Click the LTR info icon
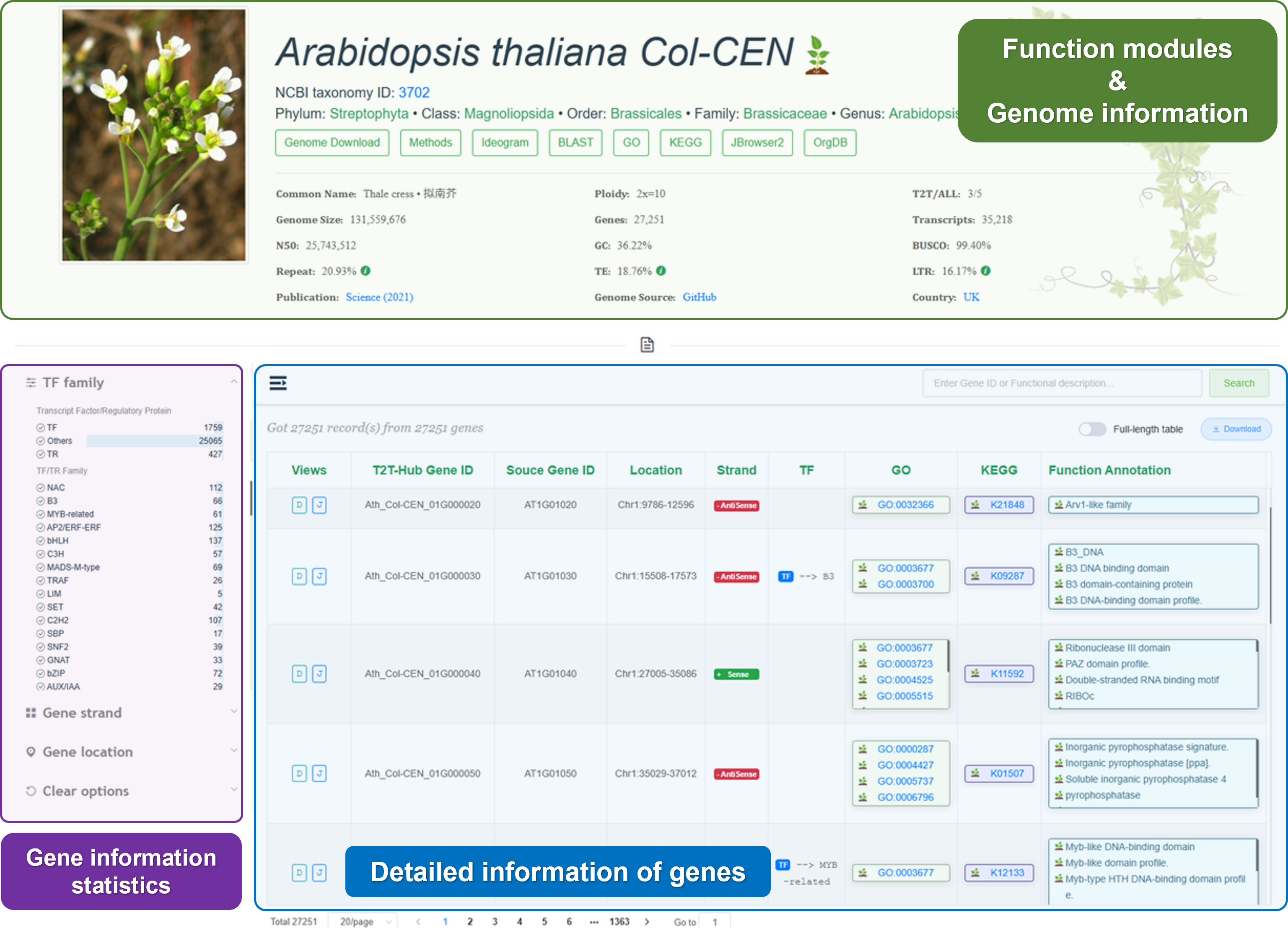Viewport: 1288px width, 928px height. 986,271
